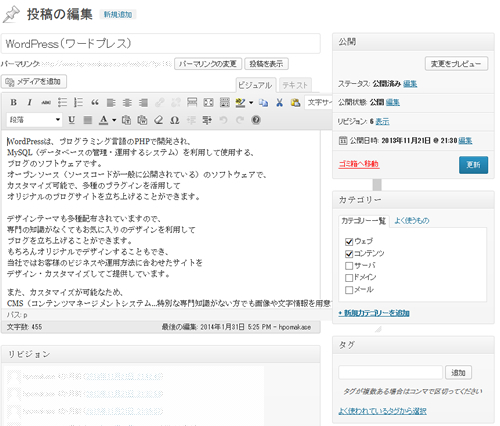Click ゴミ箱へ移動 link
The width and height of the screenshot is (500, 426).
click(x=359, y=164)
